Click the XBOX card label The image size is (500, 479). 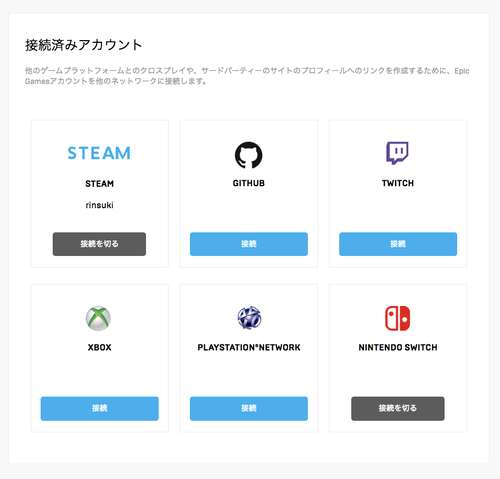pyautogui.click(x=99, y=347)
